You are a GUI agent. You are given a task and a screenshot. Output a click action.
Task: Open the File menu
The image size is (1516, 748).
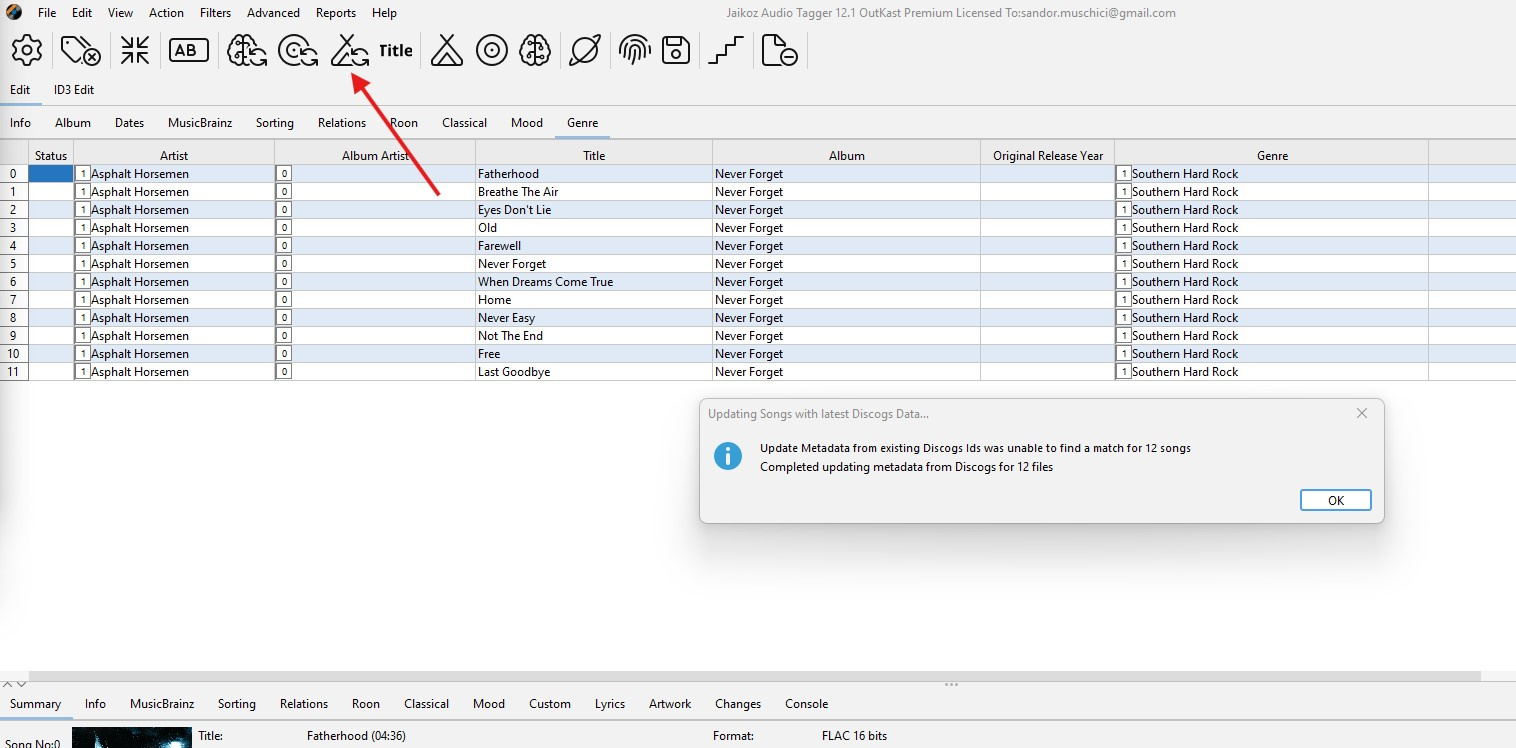(47, 13)
